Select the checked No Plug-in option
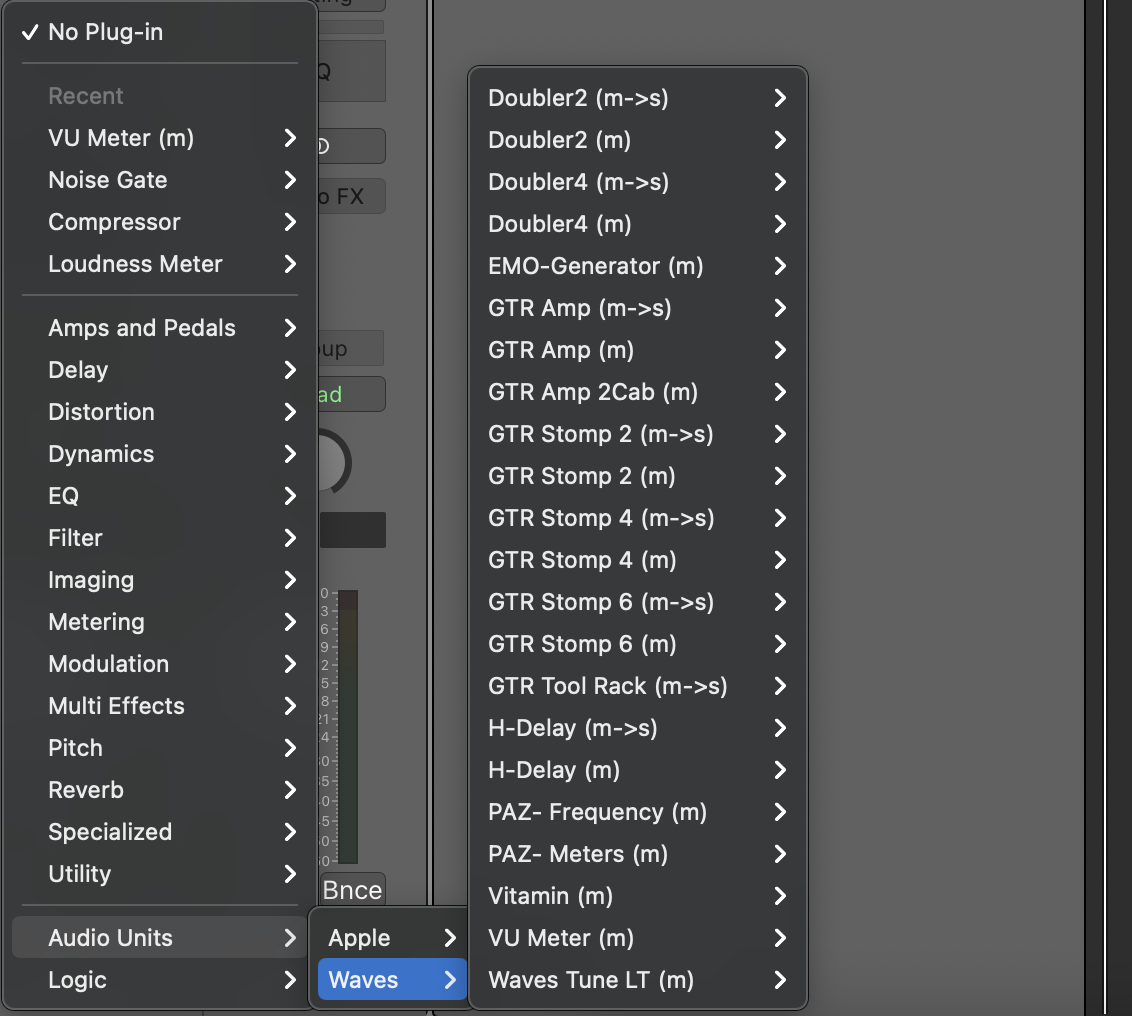 click(105, 32)
